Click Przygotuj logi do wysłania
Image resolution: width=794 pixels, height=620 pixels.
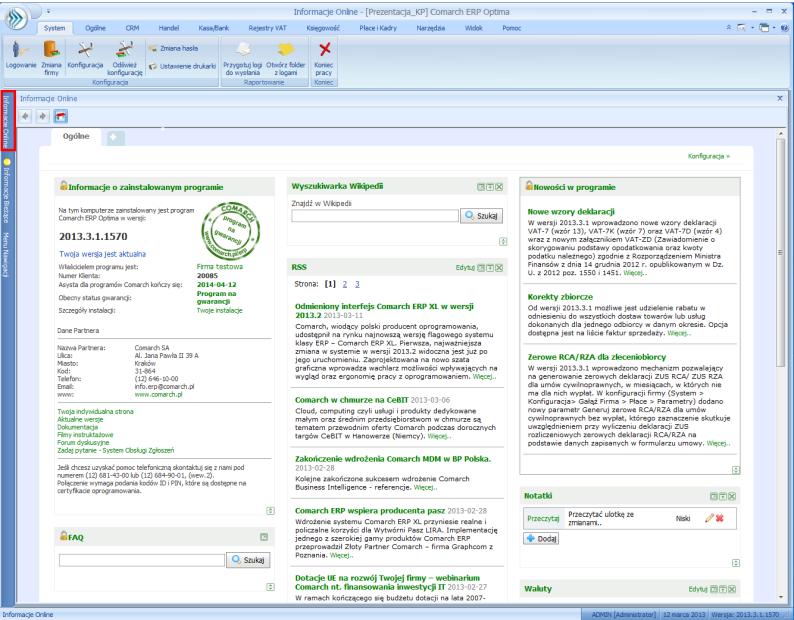243,58
